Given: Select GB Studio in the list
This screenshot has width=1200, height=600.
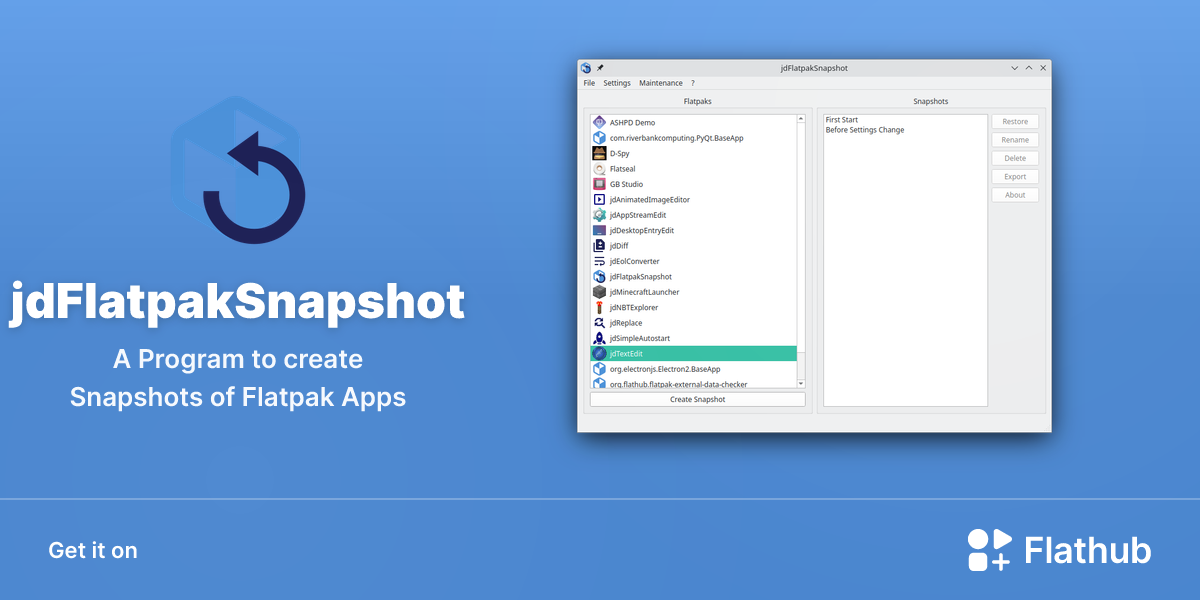Looking at the screenshot, I should (693, 184).
